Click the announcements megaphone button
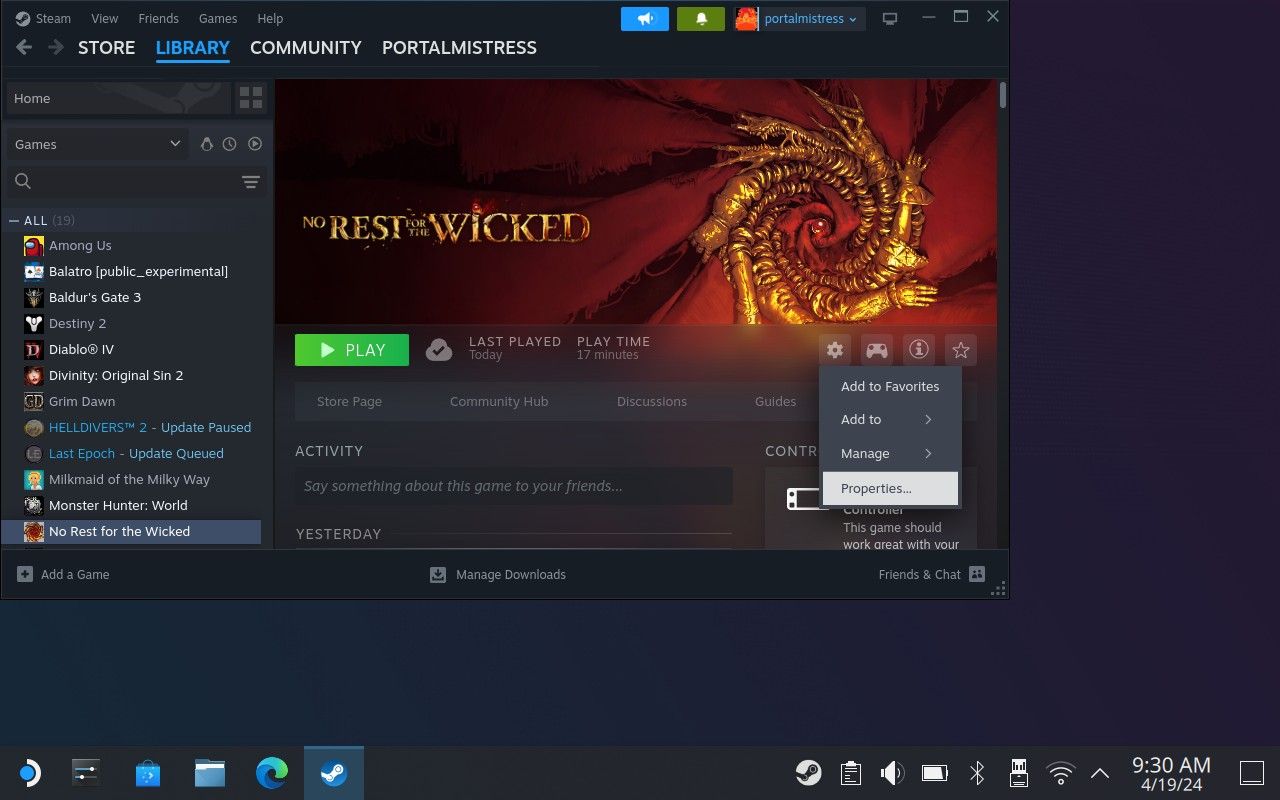1280x800 pixels. tap(645, 19)
